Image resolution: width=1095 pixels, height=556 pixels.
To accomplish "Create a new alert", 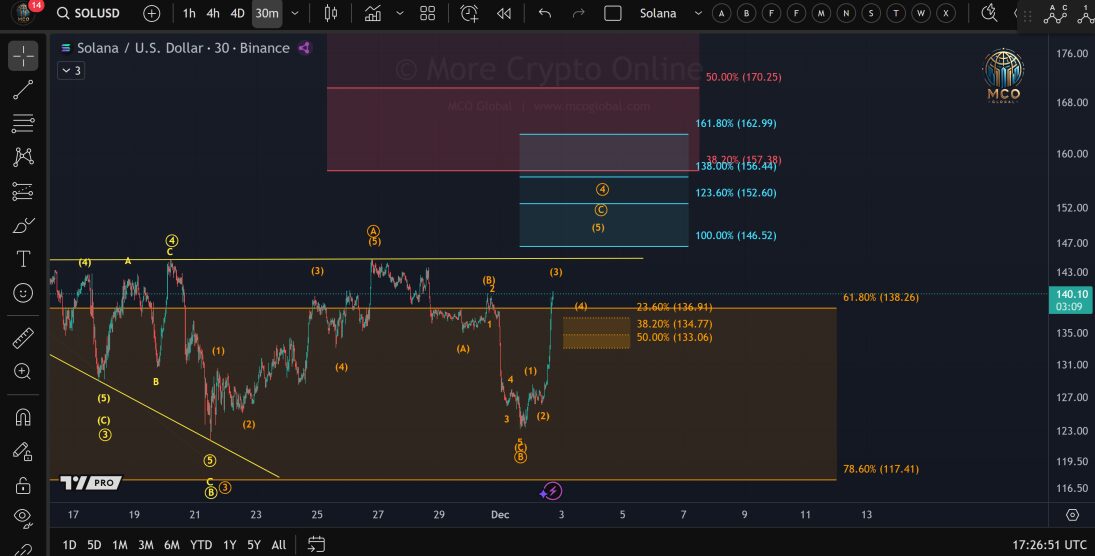I will (x=469, y=14).
